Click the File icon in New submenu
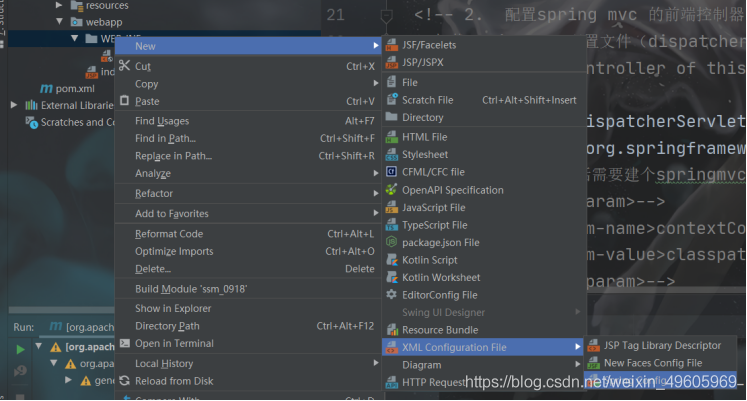Screen dimensions: 747x401 click(392, 82)
